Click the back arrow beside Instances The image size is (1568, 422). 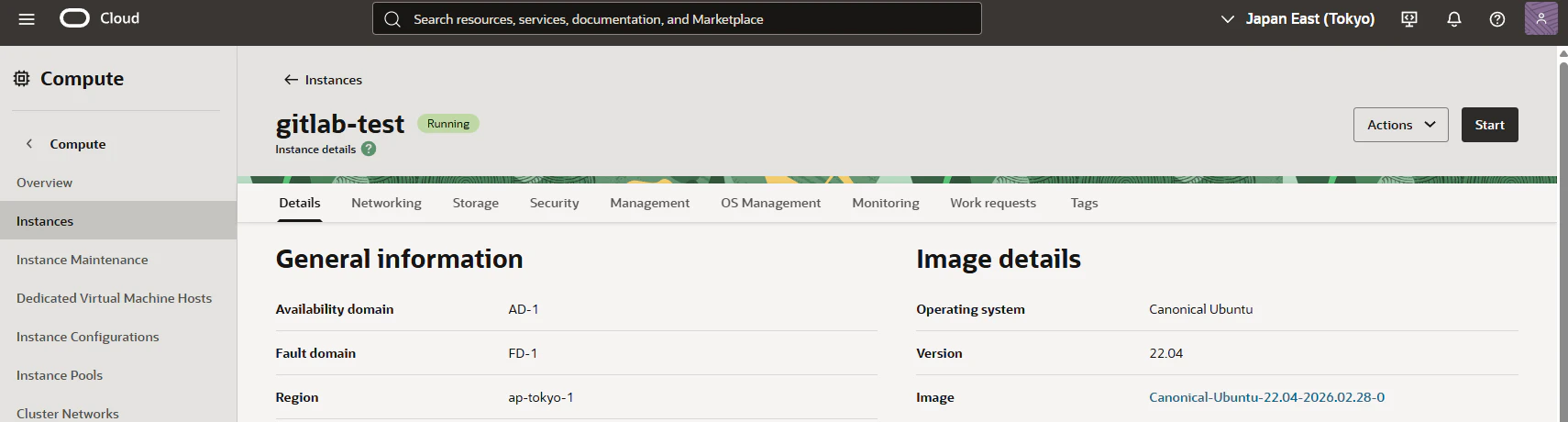(291, 80)
